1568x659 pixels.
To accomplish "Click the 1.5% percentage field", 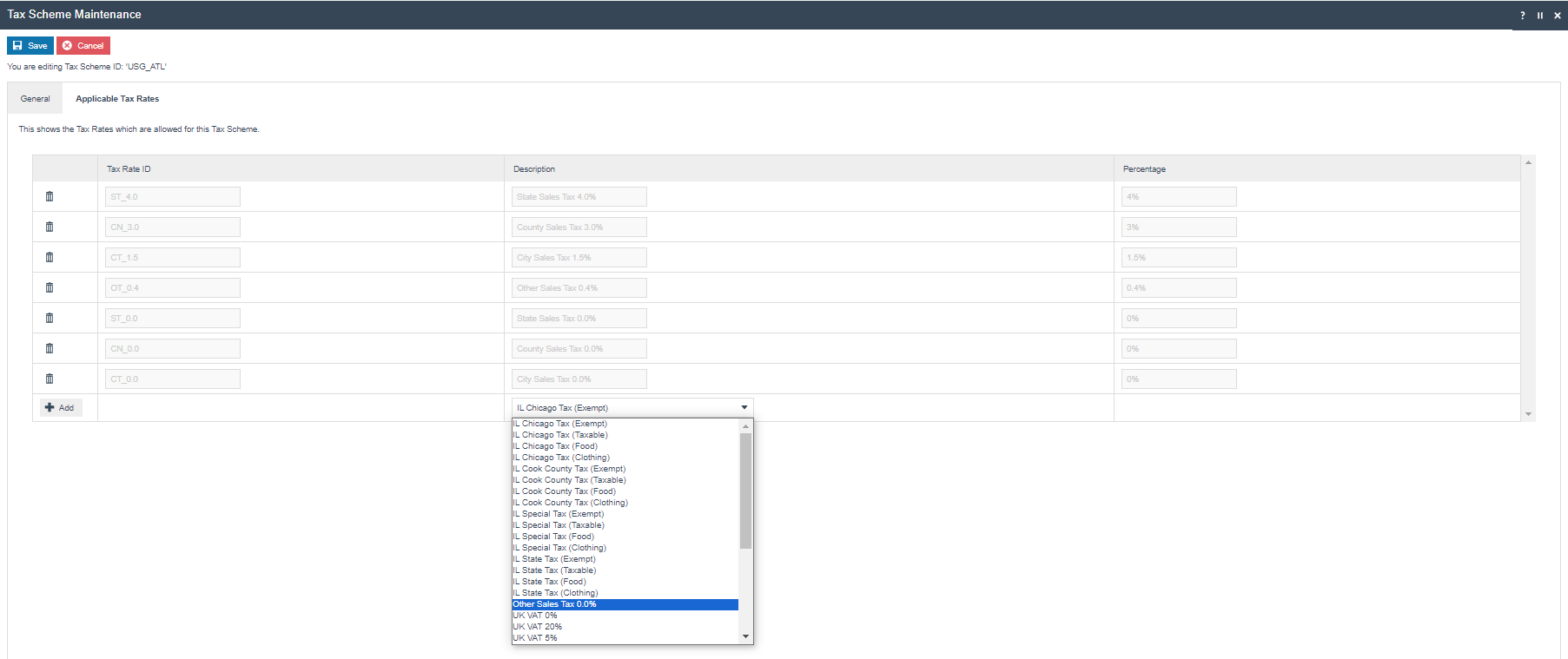I will tap(1179, 258).
